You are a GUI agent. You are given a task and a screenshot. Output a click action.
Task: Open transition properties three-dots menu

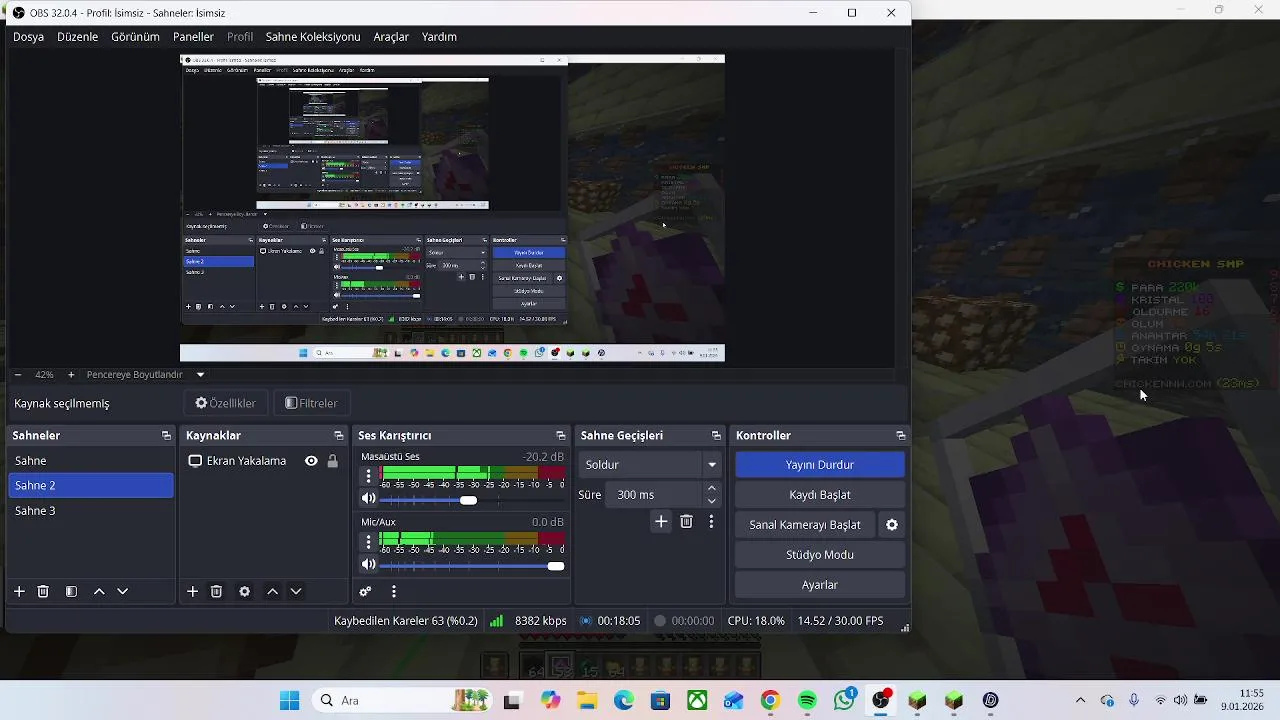click(x=711, y=522)
